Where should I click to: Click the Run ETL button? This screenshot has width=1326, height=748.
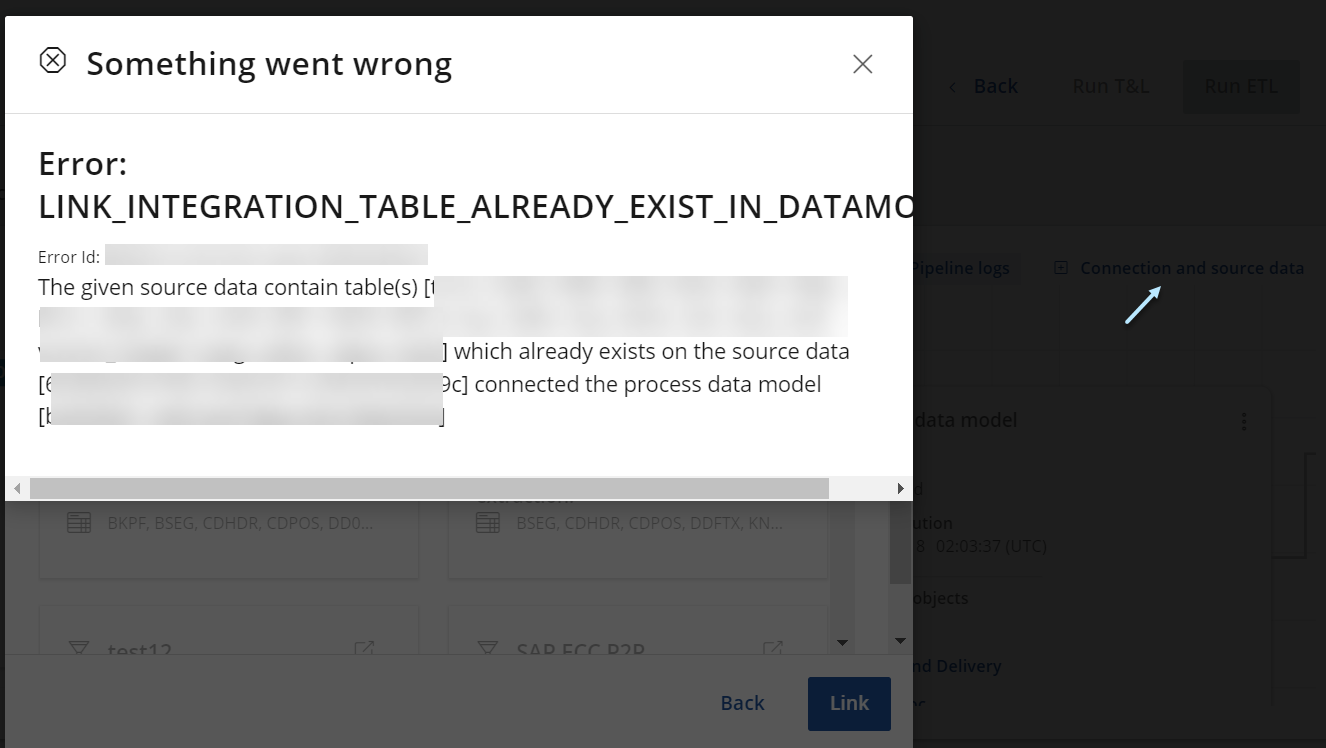(x=1241, y=86)
